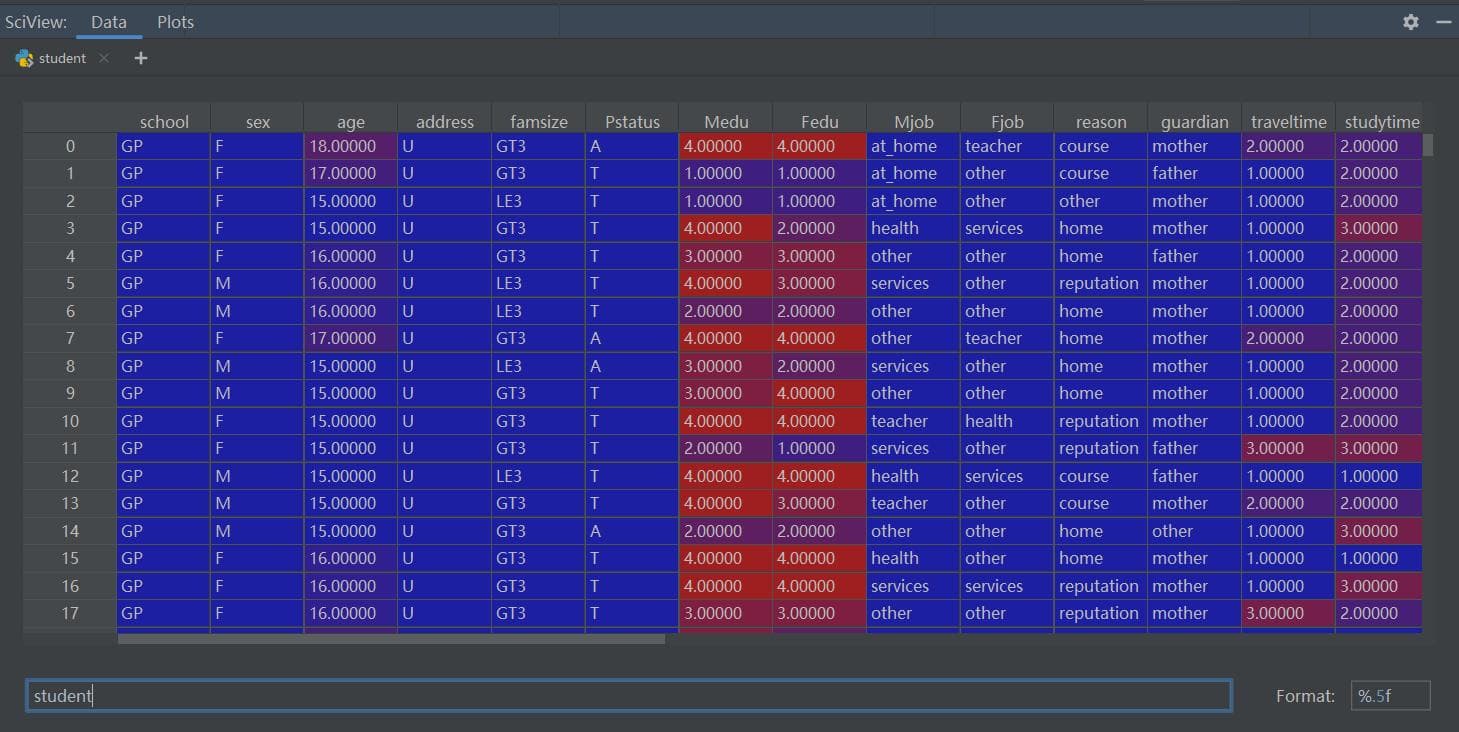
Task: Add a new data tab with plus icon
Action: pos(141,58)
